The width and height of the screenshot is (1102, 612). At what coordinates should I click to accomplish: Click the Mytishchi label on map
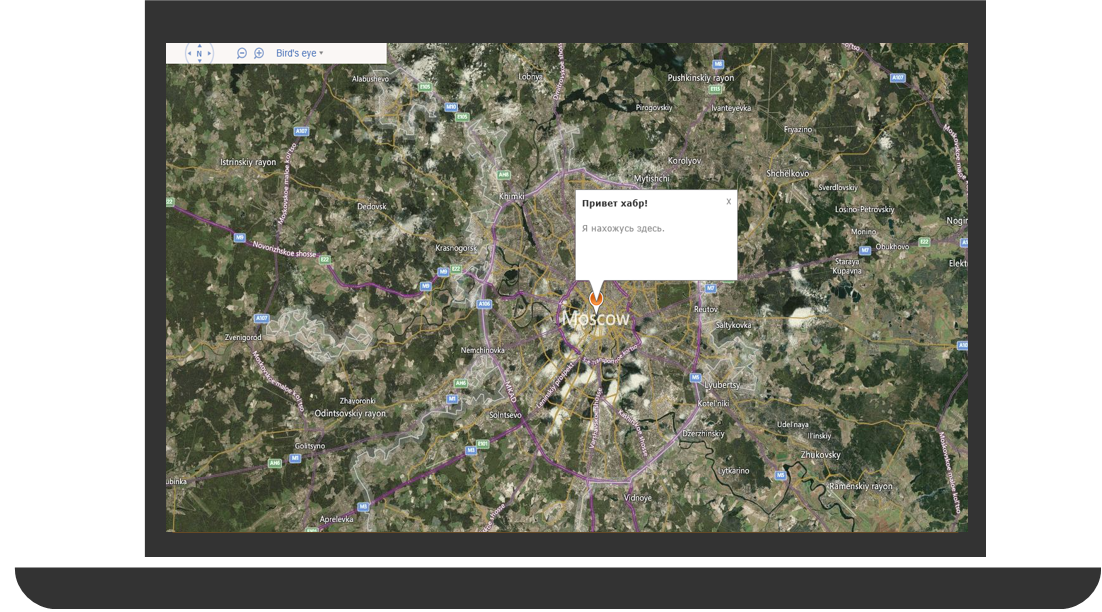tap(652, 178)
